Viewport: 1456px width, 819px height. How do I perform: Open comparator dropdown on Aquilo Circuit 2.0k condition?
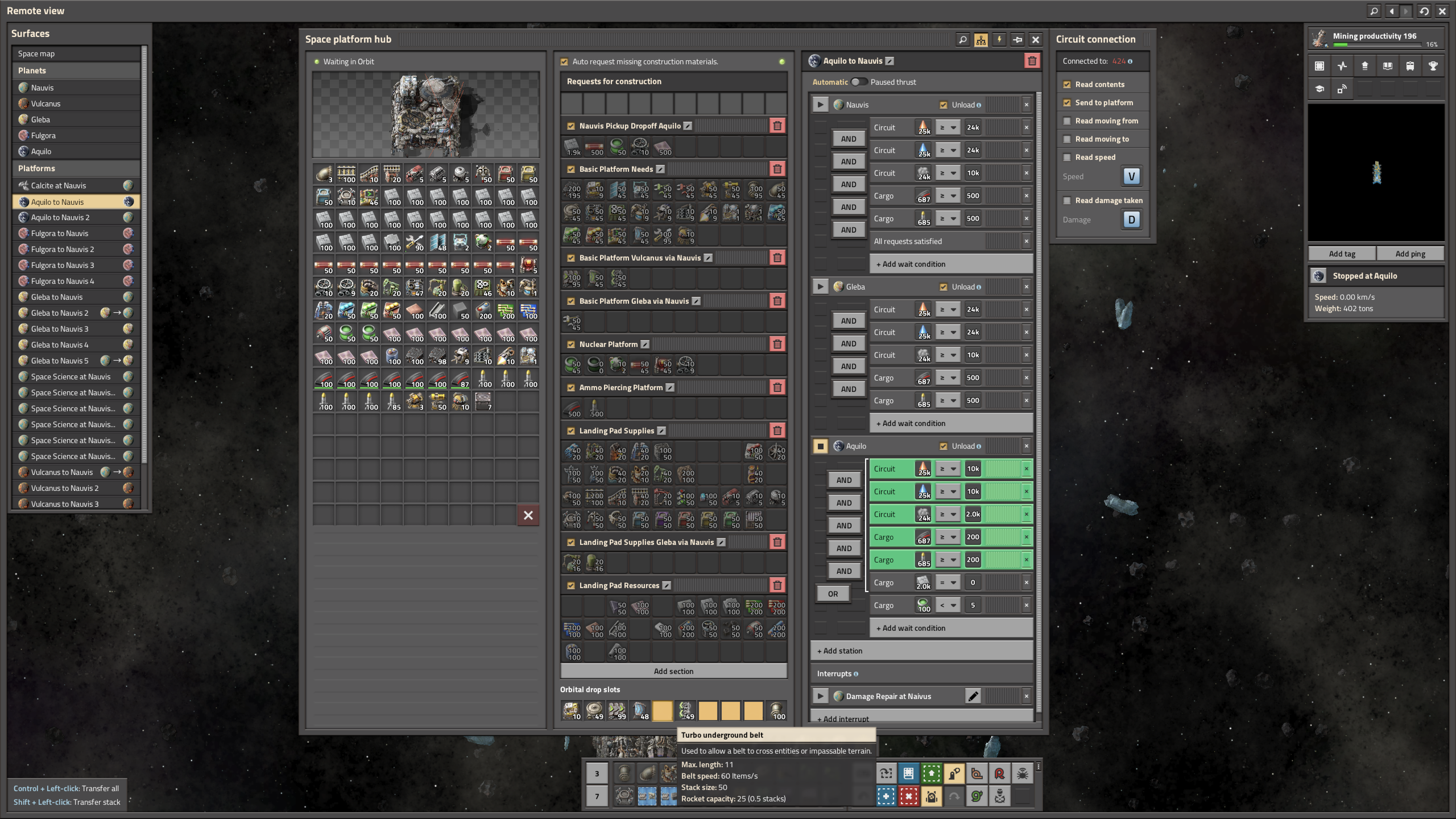pyautogui.click(x=947, y=514)
